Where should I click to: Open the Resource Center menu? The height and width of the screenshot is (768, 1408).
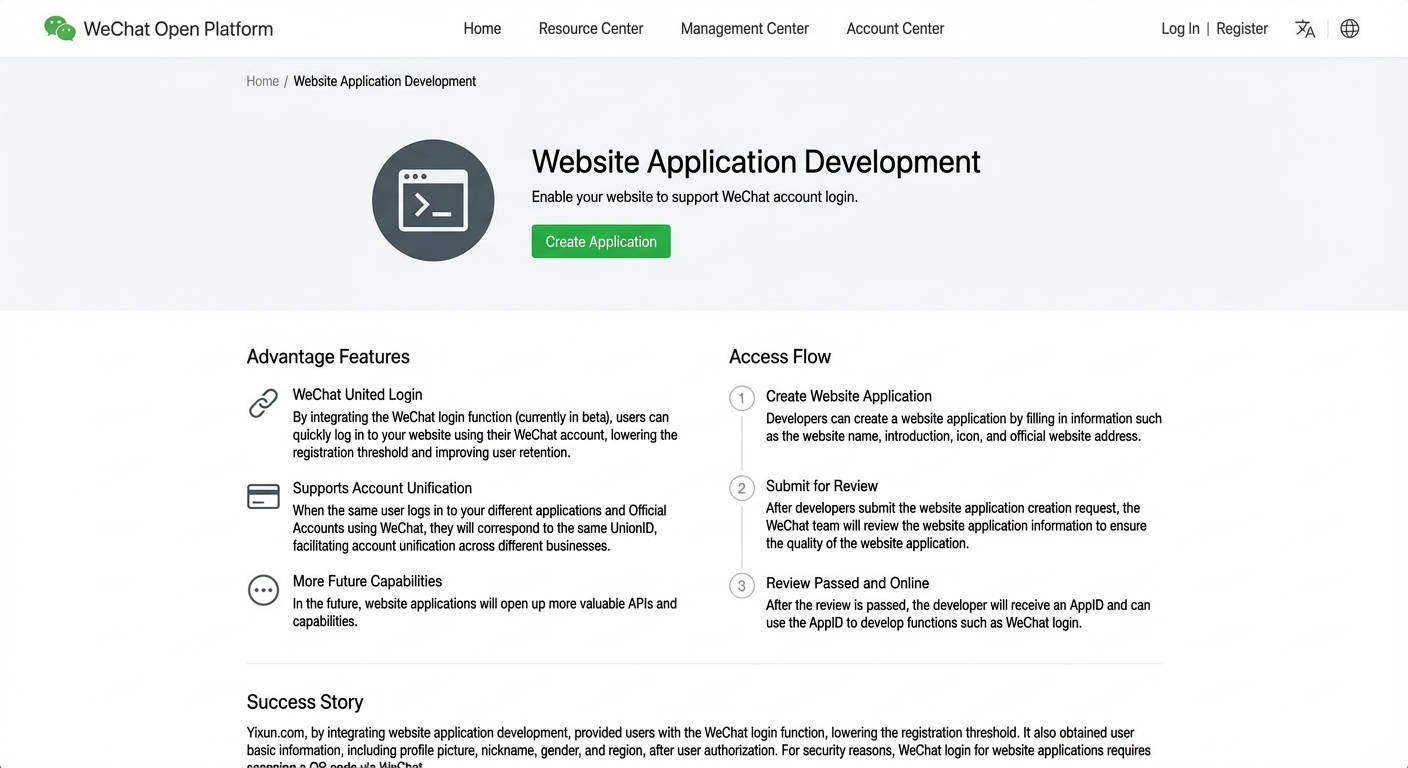click(591, 29)
